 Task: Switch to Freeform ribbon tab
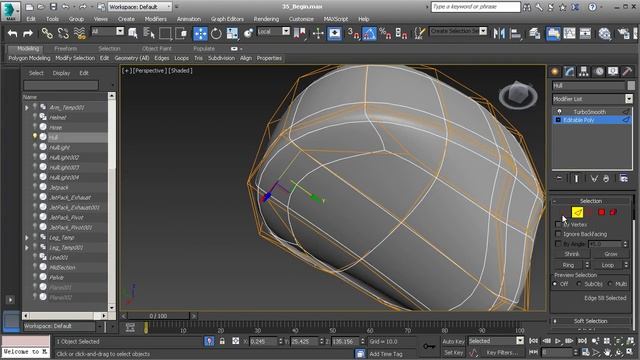click(65, 49)
